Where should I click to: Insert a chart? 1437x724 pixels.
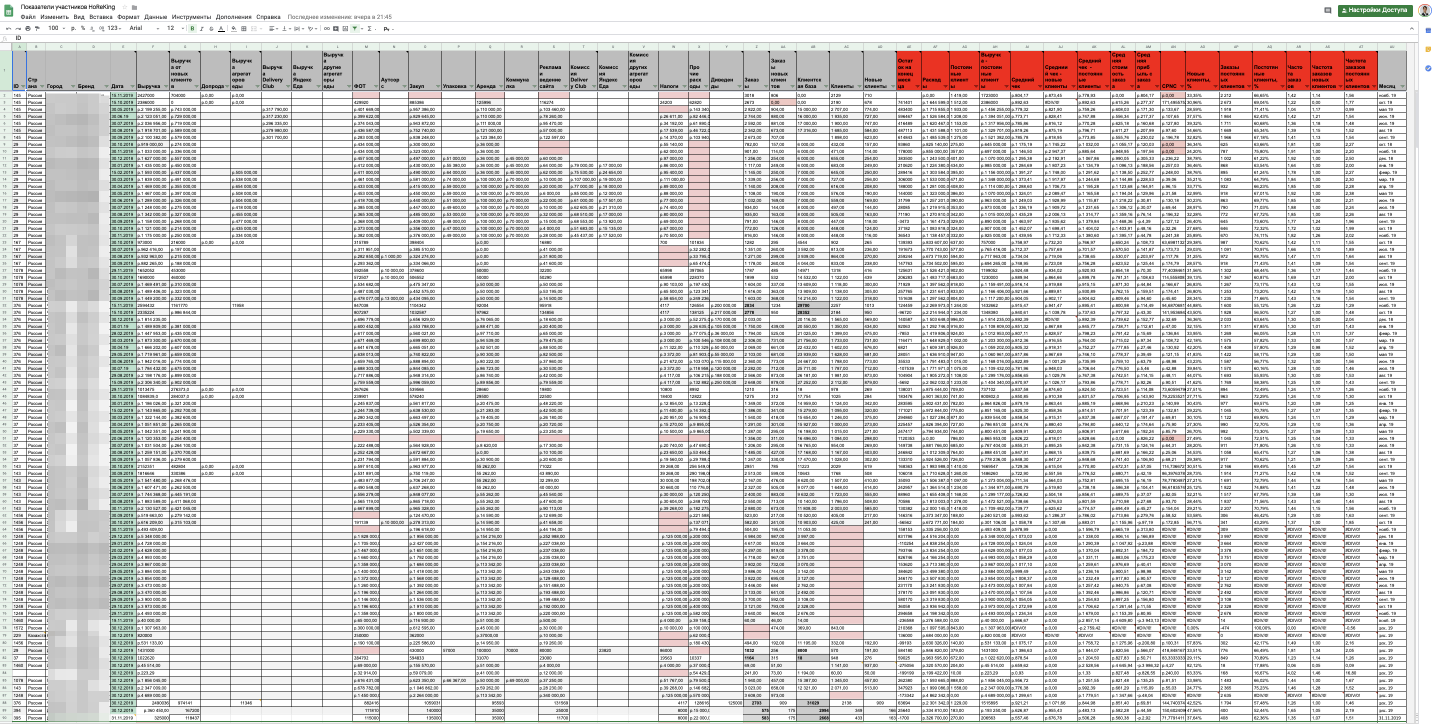point(345,28)
